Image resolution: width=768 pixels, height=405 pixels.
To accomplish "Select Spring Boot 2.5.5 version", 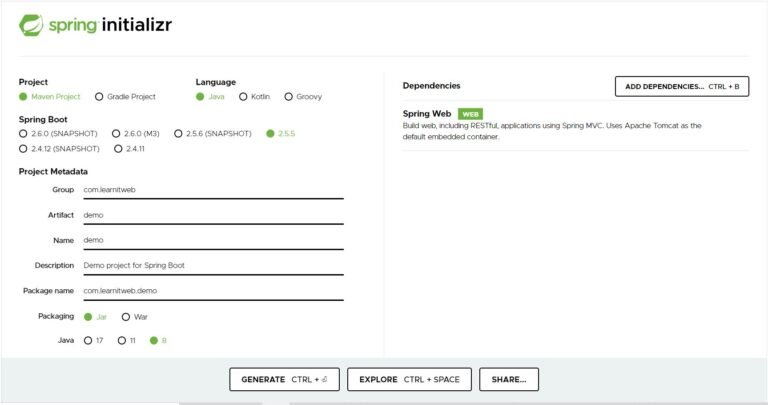I will (281, 133).
